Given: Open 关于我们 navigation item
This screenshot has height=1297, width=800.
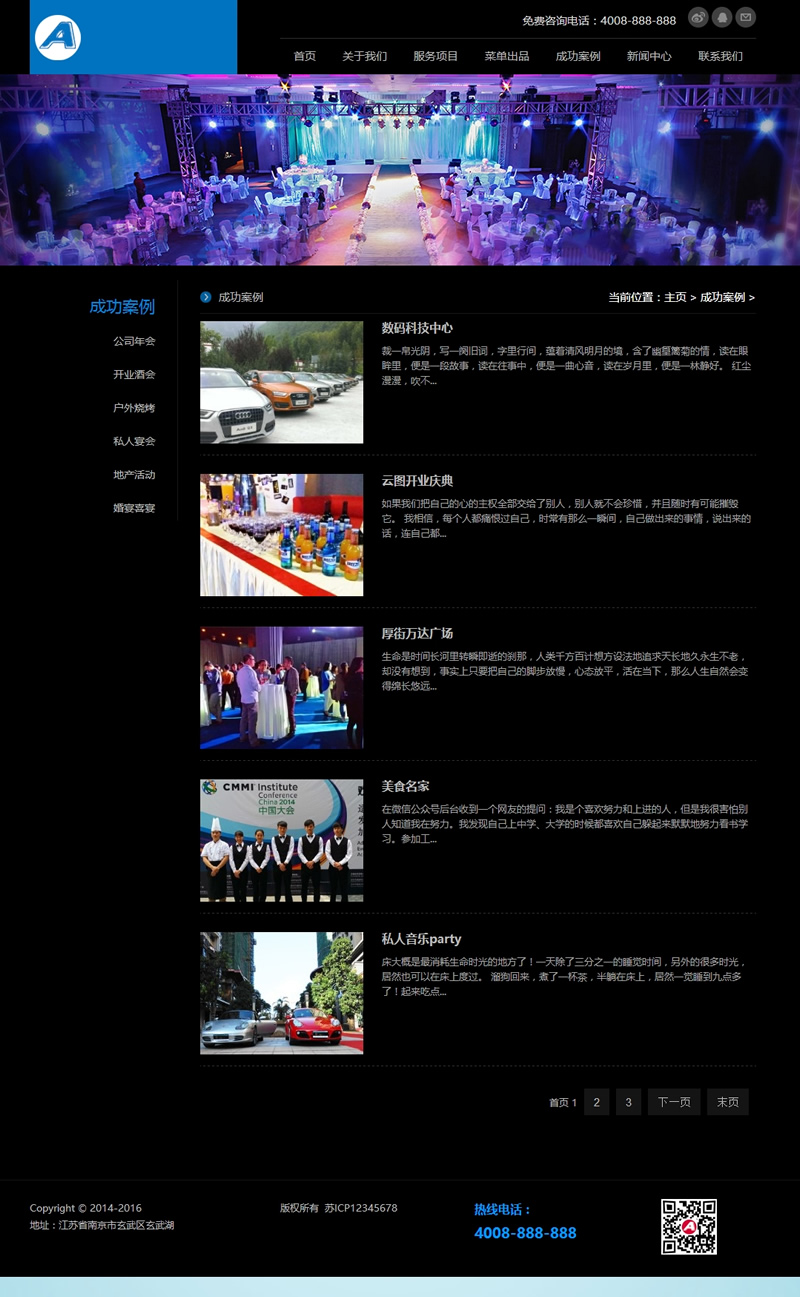Looking at the screenshot, I should tap(364, 56).
